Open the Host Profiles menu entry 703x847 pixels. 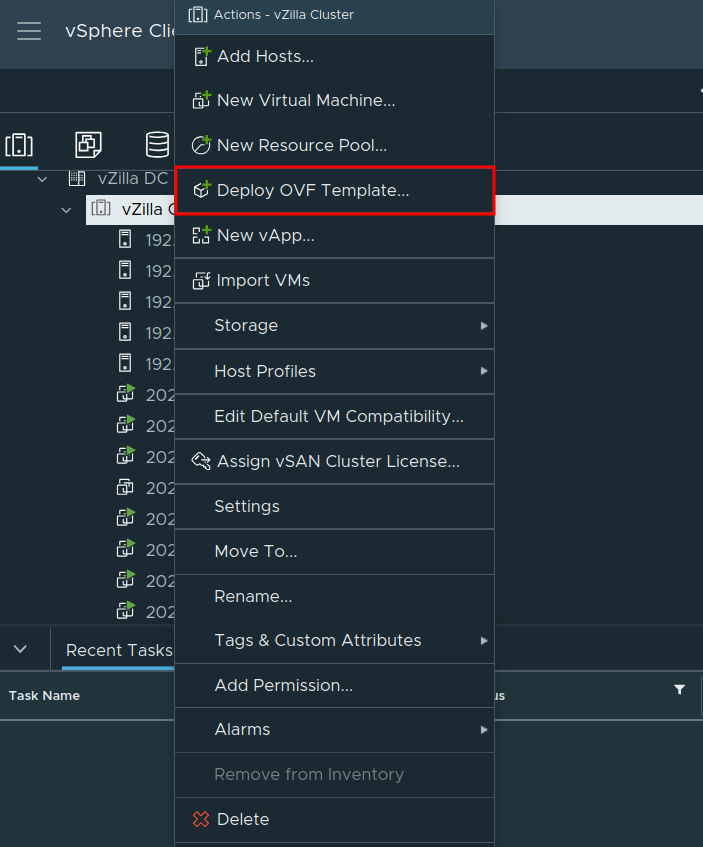click(x=334, y=371)
